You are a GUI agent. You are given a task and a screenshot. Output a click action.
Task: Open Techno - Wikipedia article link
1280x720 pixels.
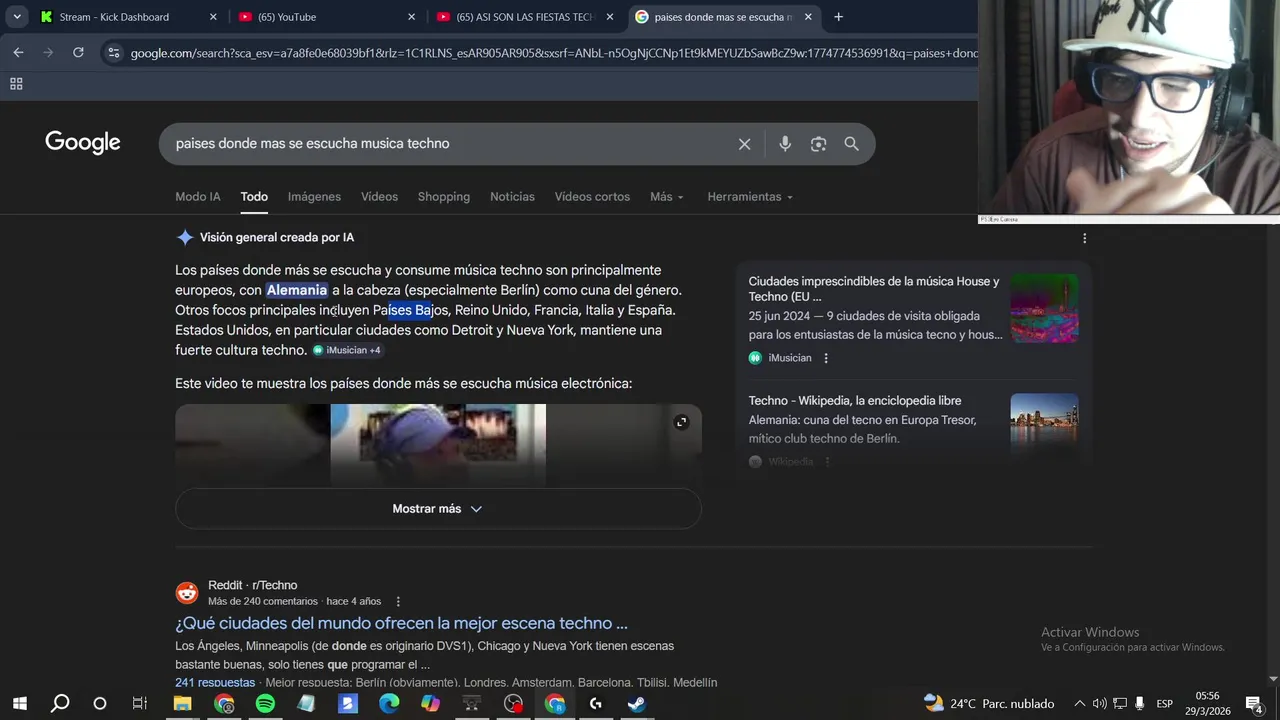pyautogui.click(x=855, y=401)
